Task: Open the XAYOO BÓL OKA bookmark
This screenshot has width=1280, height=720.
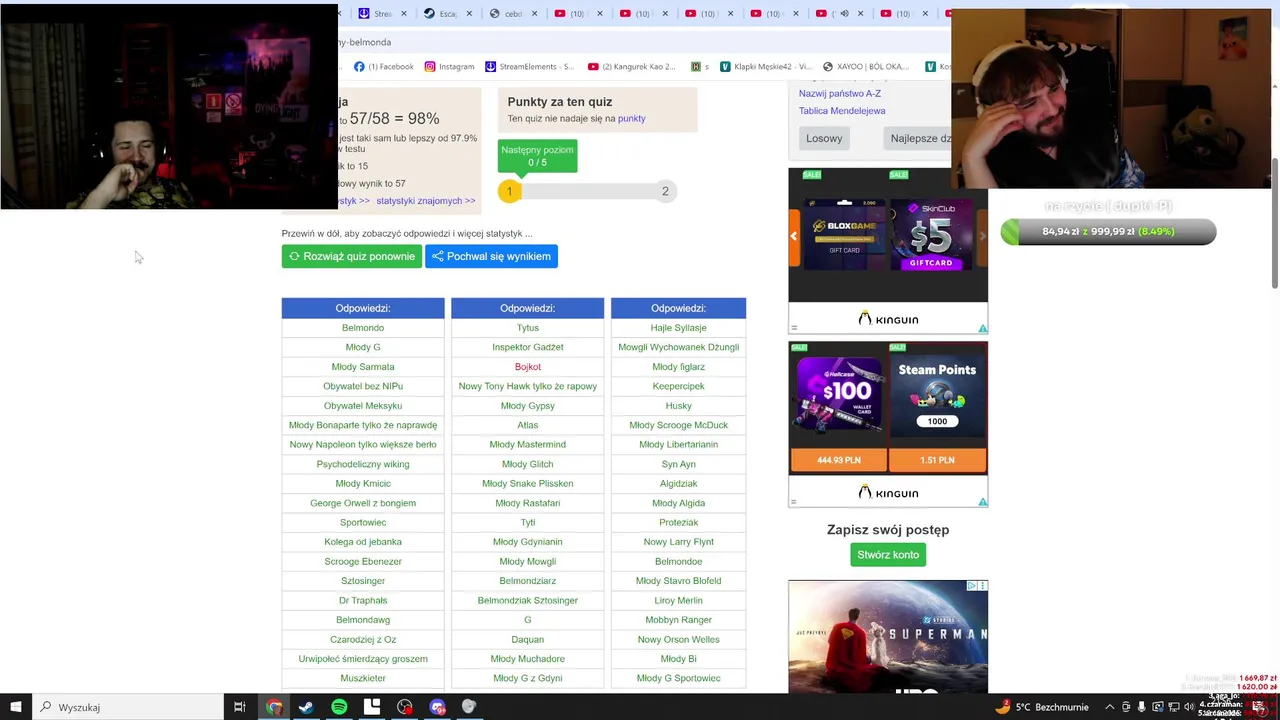Action: pyautogui.click(x=866, y=67)
